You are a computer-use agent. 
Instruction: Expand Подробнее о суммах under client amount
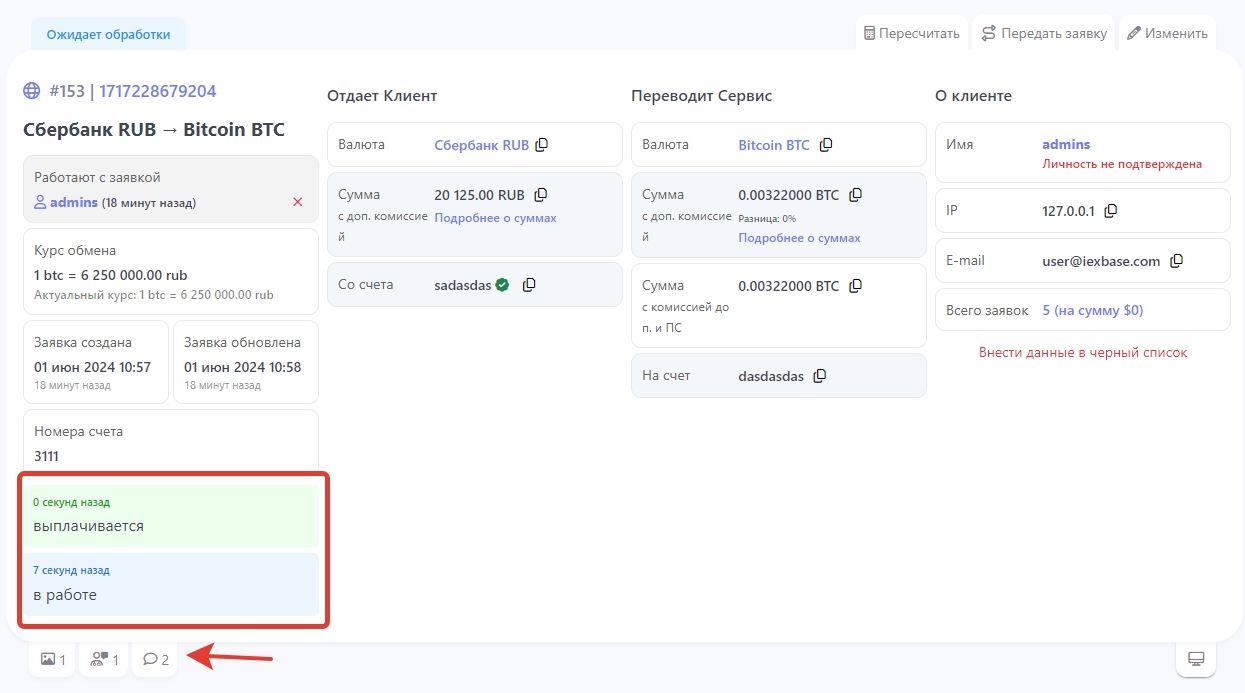495,218
